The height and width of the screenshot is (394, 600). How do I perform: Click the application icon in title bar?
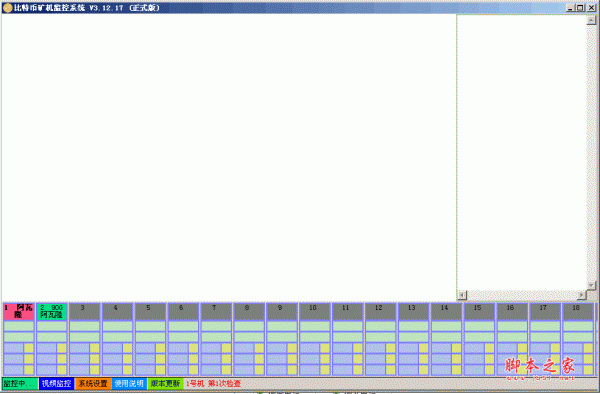tap(8, 8)
